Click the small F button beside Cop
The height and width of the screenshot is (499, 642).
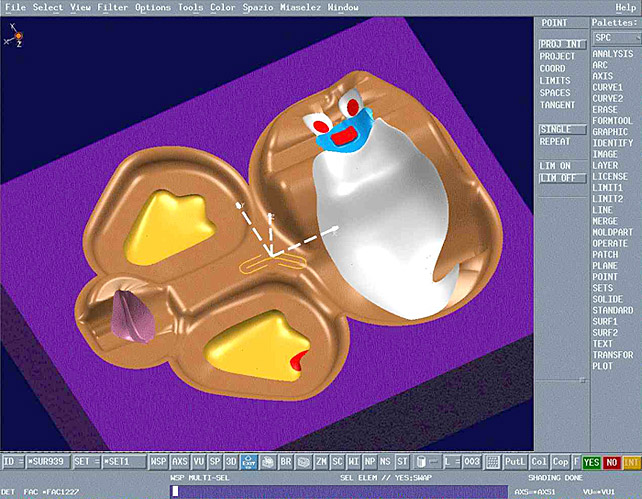pyautogui.click(x=576, y=462)
